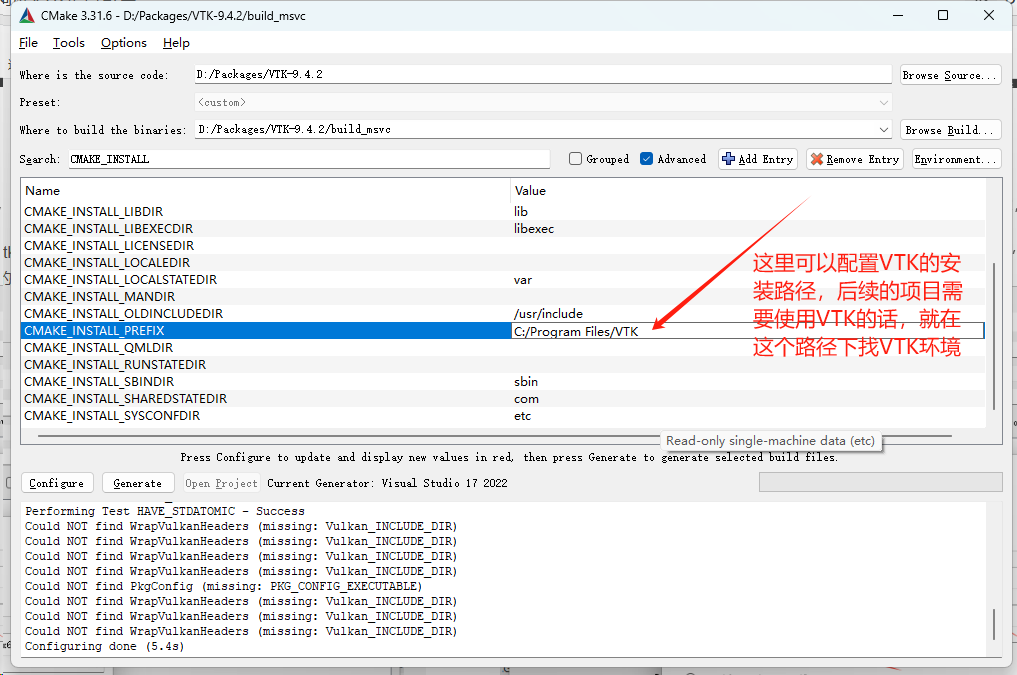
Task: Maximize the CMake window
Action: 943,16
